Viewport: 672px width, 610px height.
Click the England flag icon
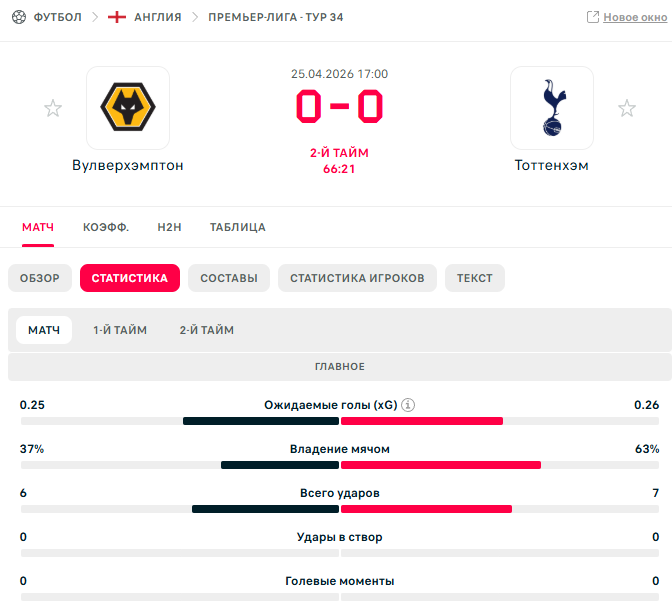tap(117, 17)
